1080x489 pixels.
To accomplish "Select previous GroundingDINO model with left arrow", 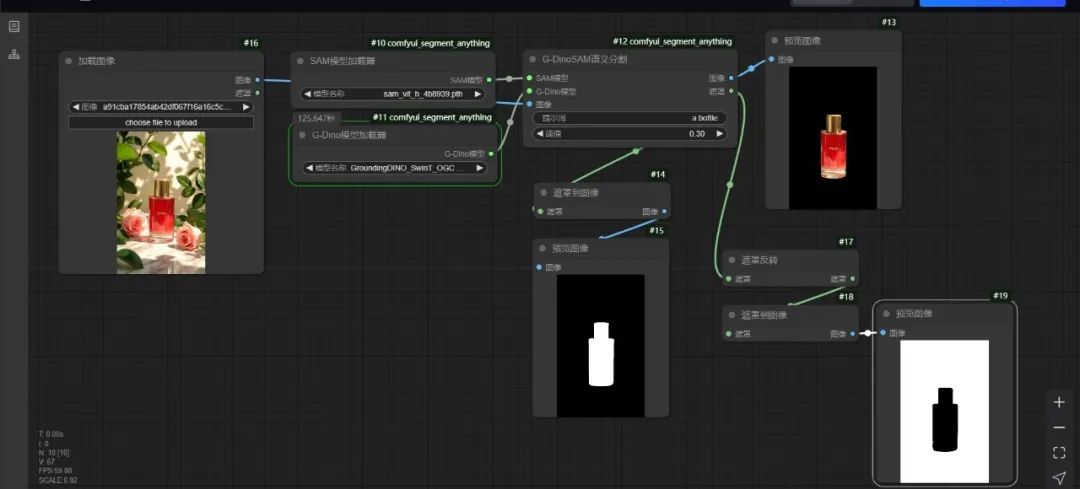I will tap(309, 168).
